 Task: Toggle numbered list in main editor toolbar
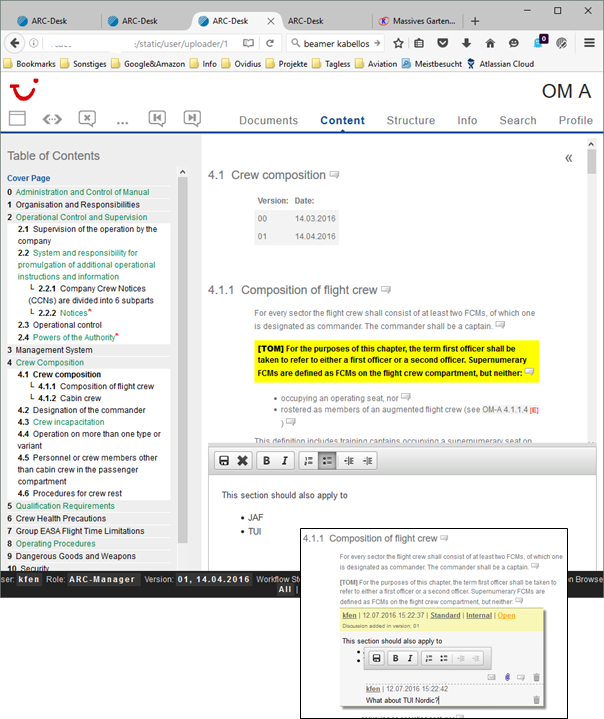[308, 461]
